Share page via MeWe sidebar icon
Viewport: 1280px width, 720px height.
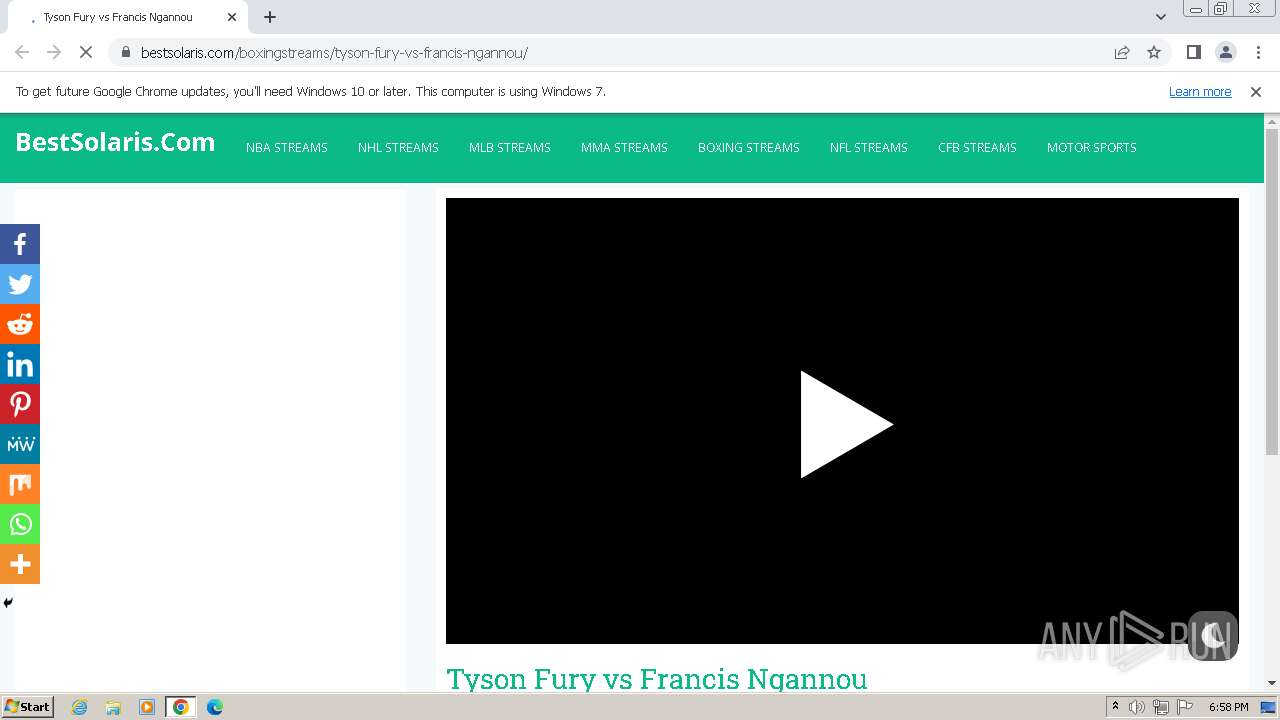click(x=20, y=444)
